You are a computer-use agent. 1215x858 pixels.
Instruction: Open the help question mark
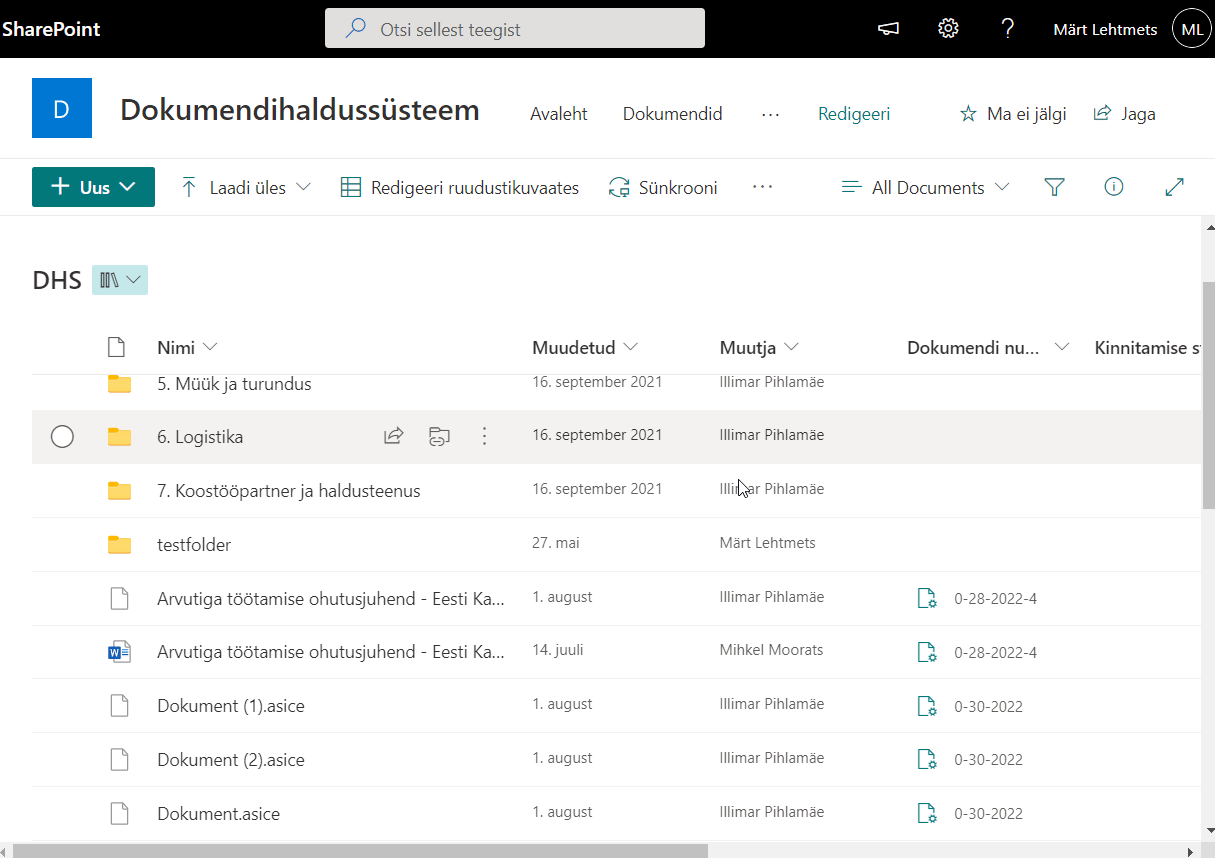tap(1008, 29)
